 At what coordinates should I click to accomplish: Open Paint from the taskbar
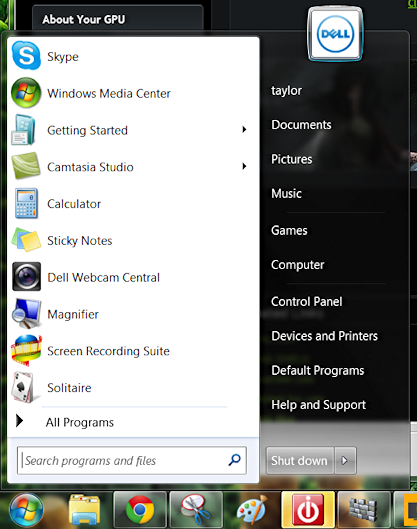click(252, 510)
